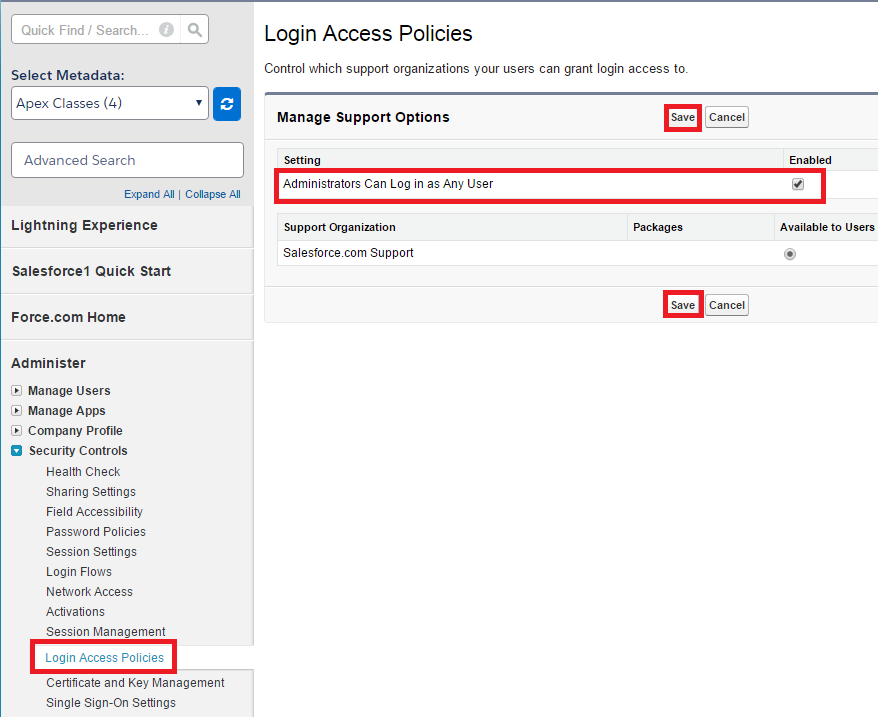Collapse the Security Controls section arrow
This screenshot has height=717, width=878.
(x=17, y=451)
